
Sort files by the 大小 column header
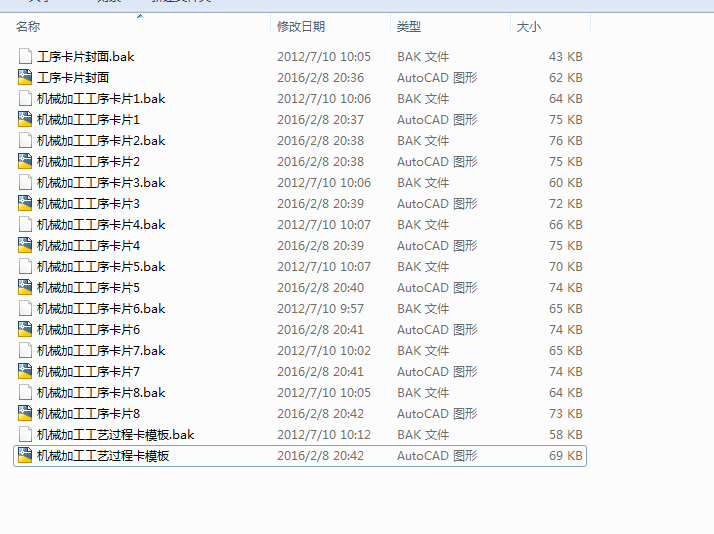[x=529, y=26]
